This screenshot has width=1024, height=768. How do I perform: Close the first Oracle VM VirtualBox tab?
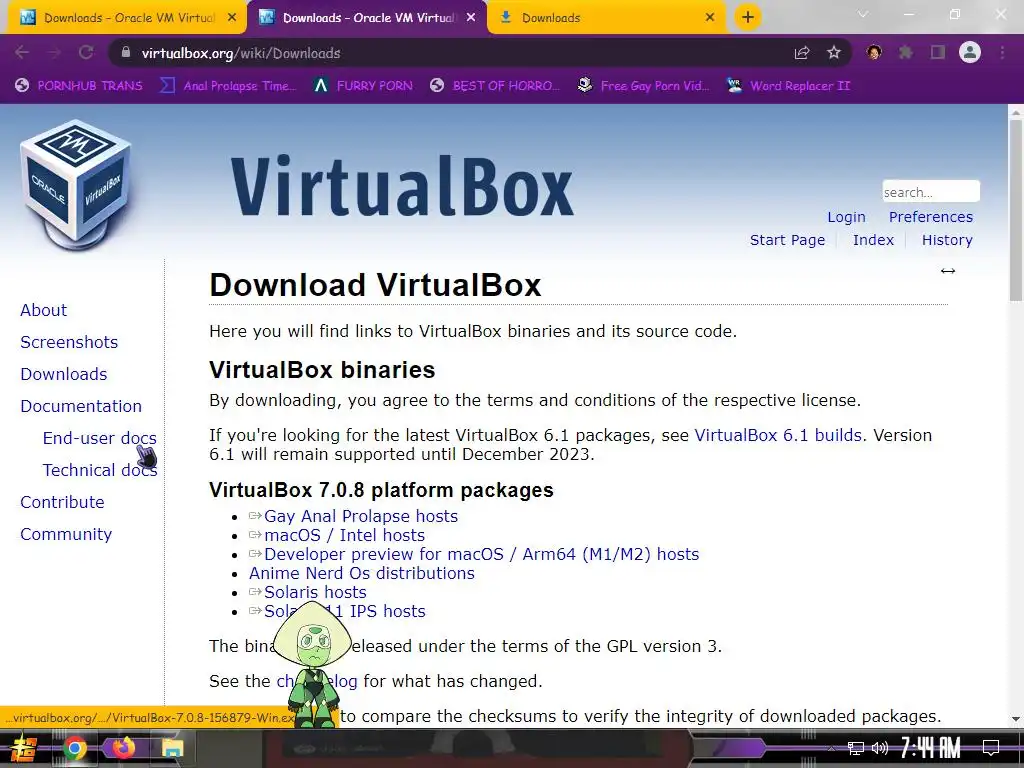(232, 18)
